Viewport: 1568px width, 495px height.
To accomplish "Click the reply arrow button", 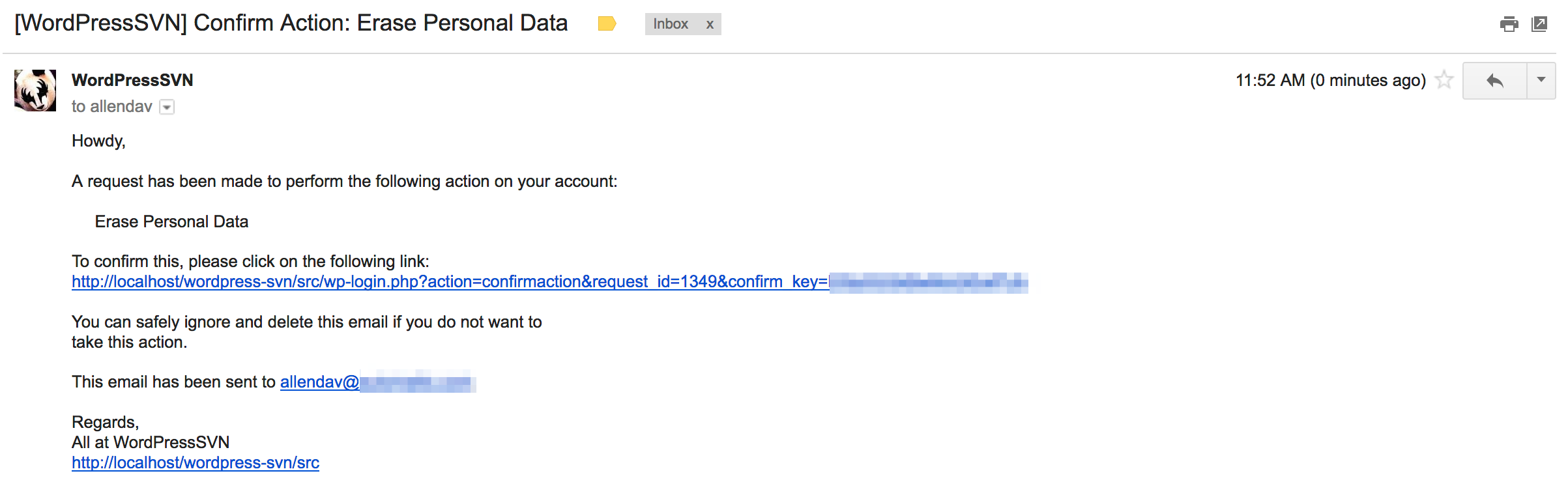I will pyautogui.click(x=1494, y=81).
